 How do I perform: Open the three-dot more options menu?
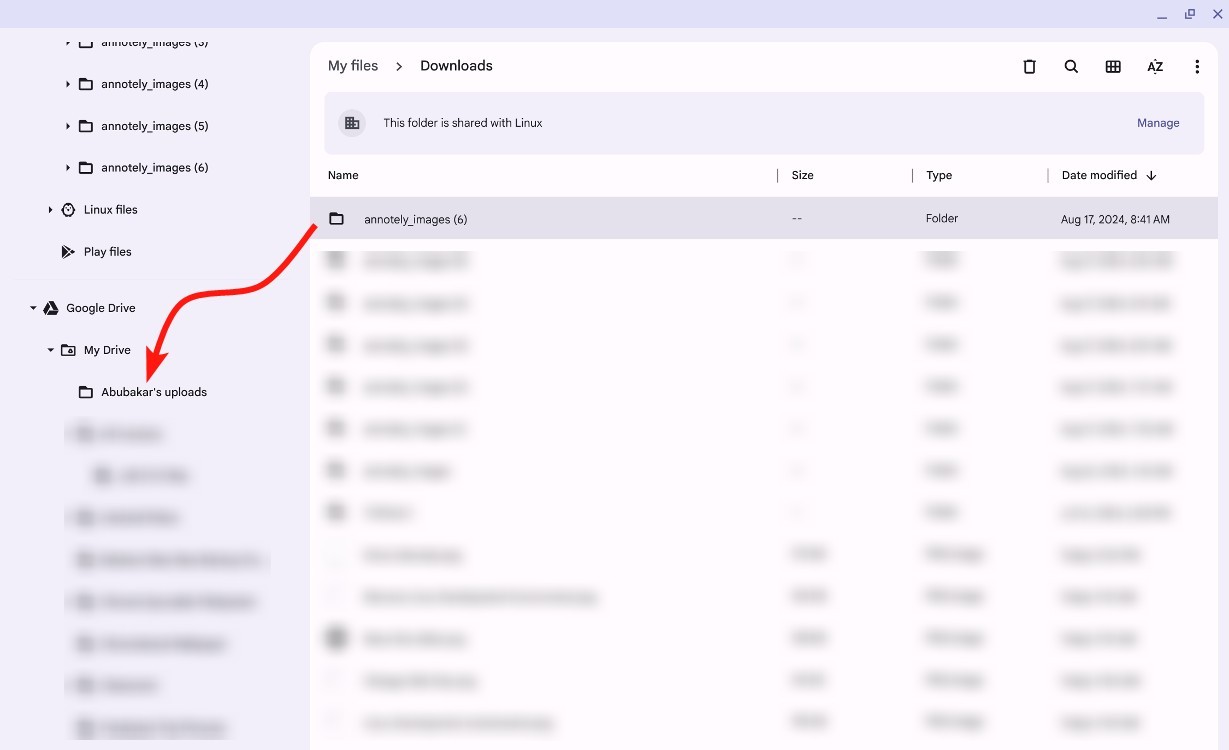pos(1197,67)
